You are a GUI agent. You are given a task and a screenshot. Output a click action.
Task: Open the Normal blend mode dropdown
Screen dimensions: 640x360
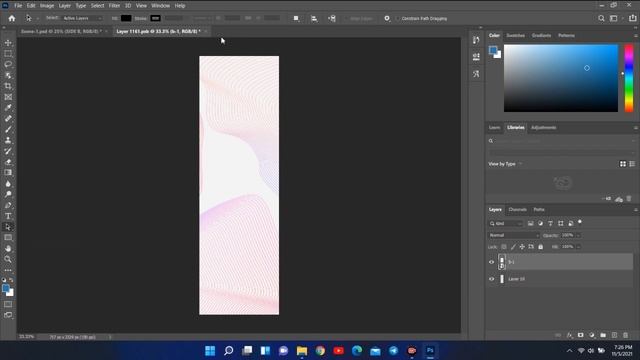(514, 235)
